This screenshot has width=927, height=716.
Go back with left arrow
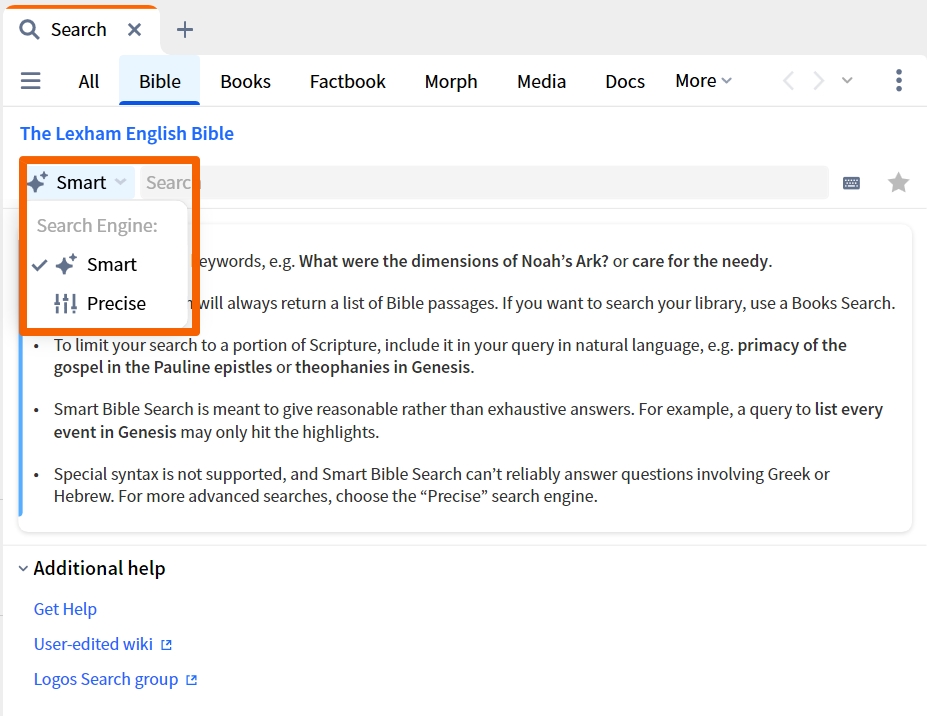point(788,80)
